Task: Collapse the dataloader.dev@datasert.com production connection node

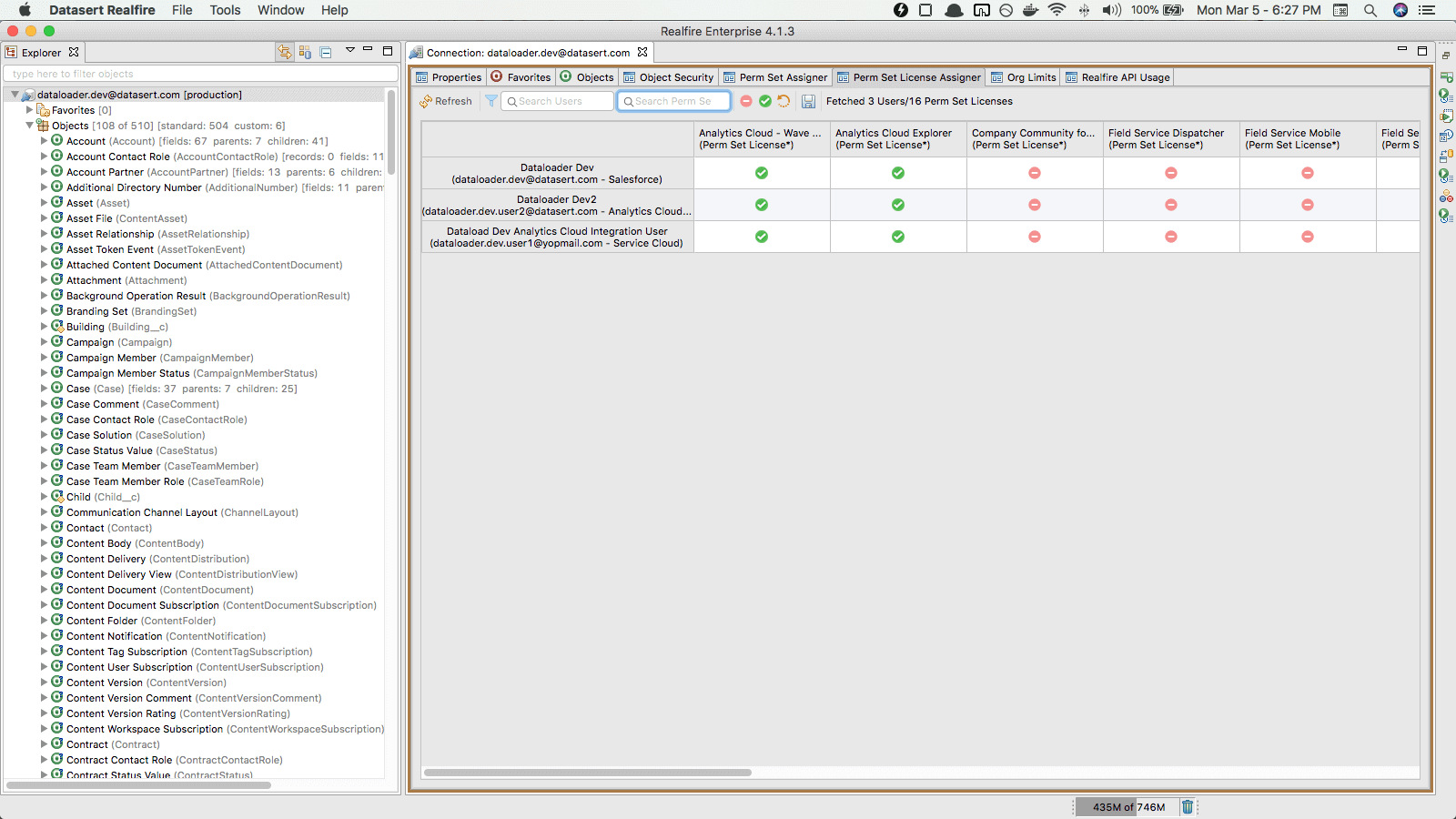Action: point(15,95)
